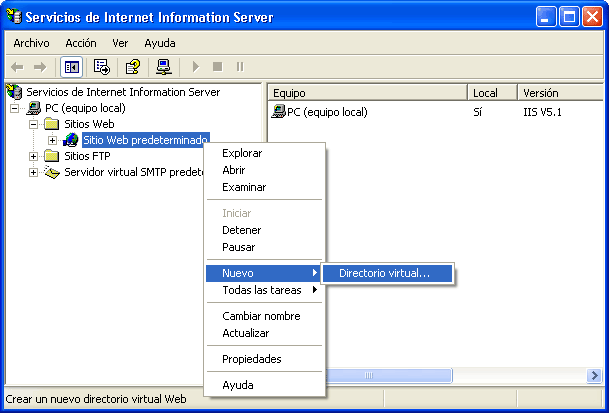Image resolution: width=609 pixels, height=413 pixels.
Task: Click the SMTP virtual server mail icon
Action: [x=52, y=172]
